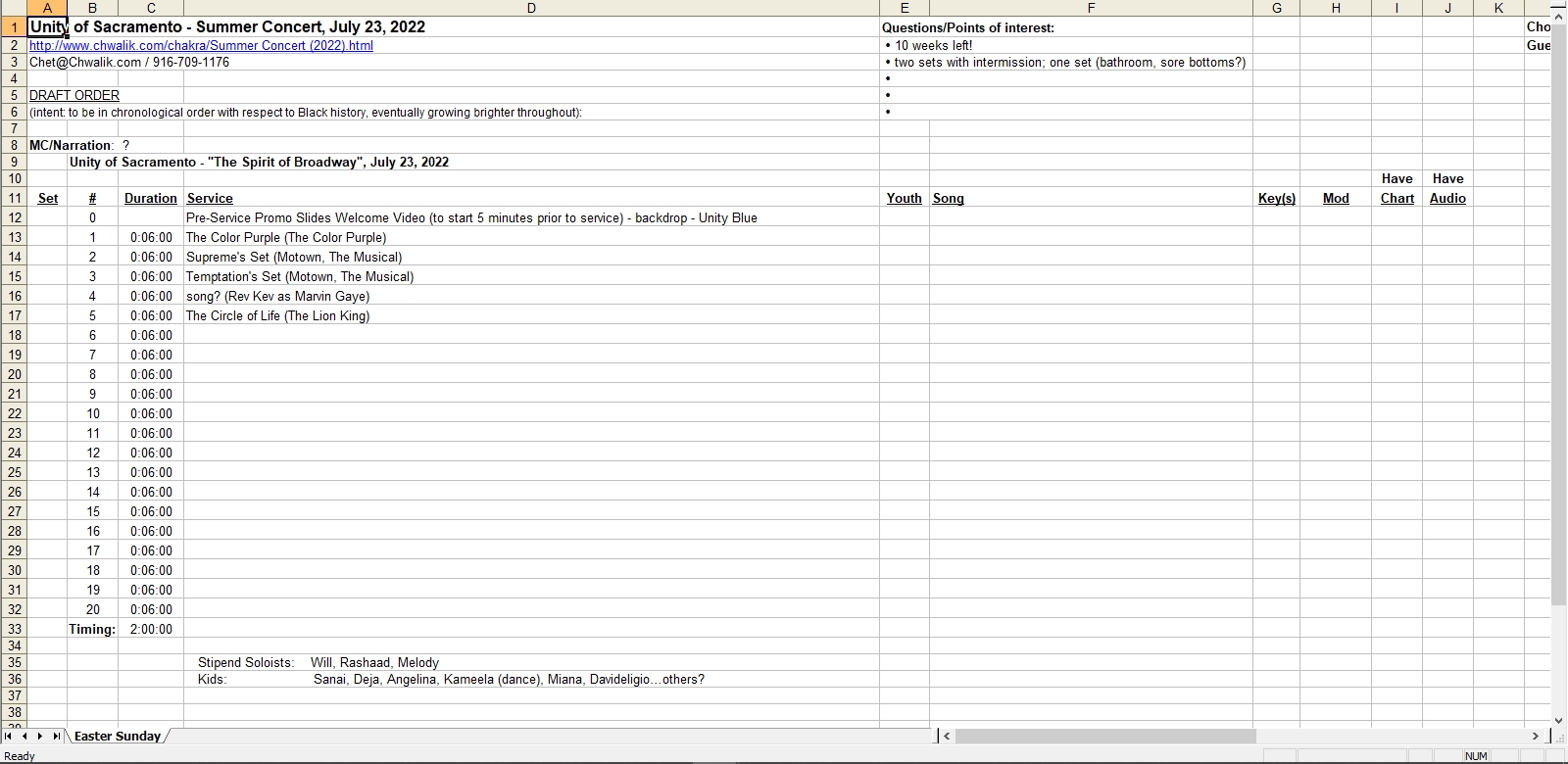Viewport: 1568px width, 764px height.
Task: Select column H header
Action: tap(1336, 8)
